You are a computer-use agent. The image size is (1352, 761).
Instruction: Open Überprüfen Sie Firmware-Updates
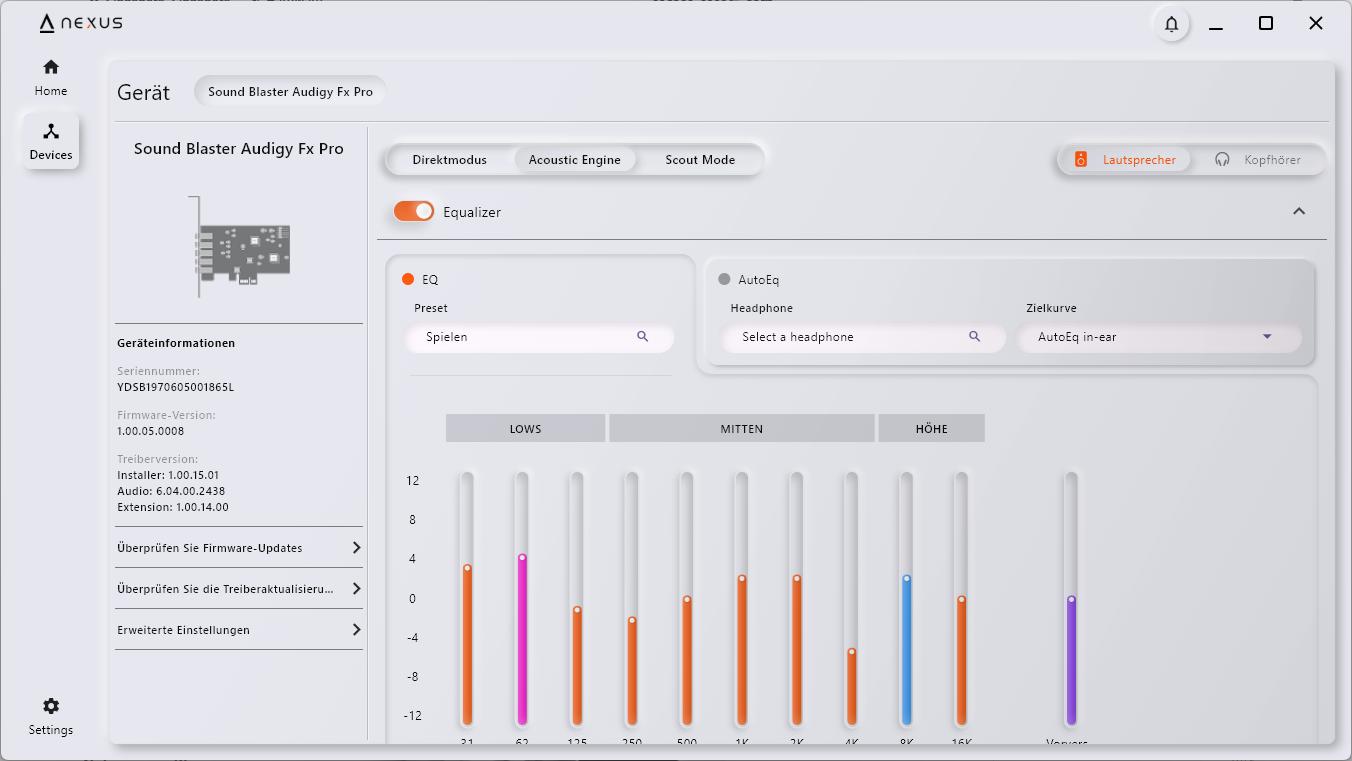pos(239,548)
